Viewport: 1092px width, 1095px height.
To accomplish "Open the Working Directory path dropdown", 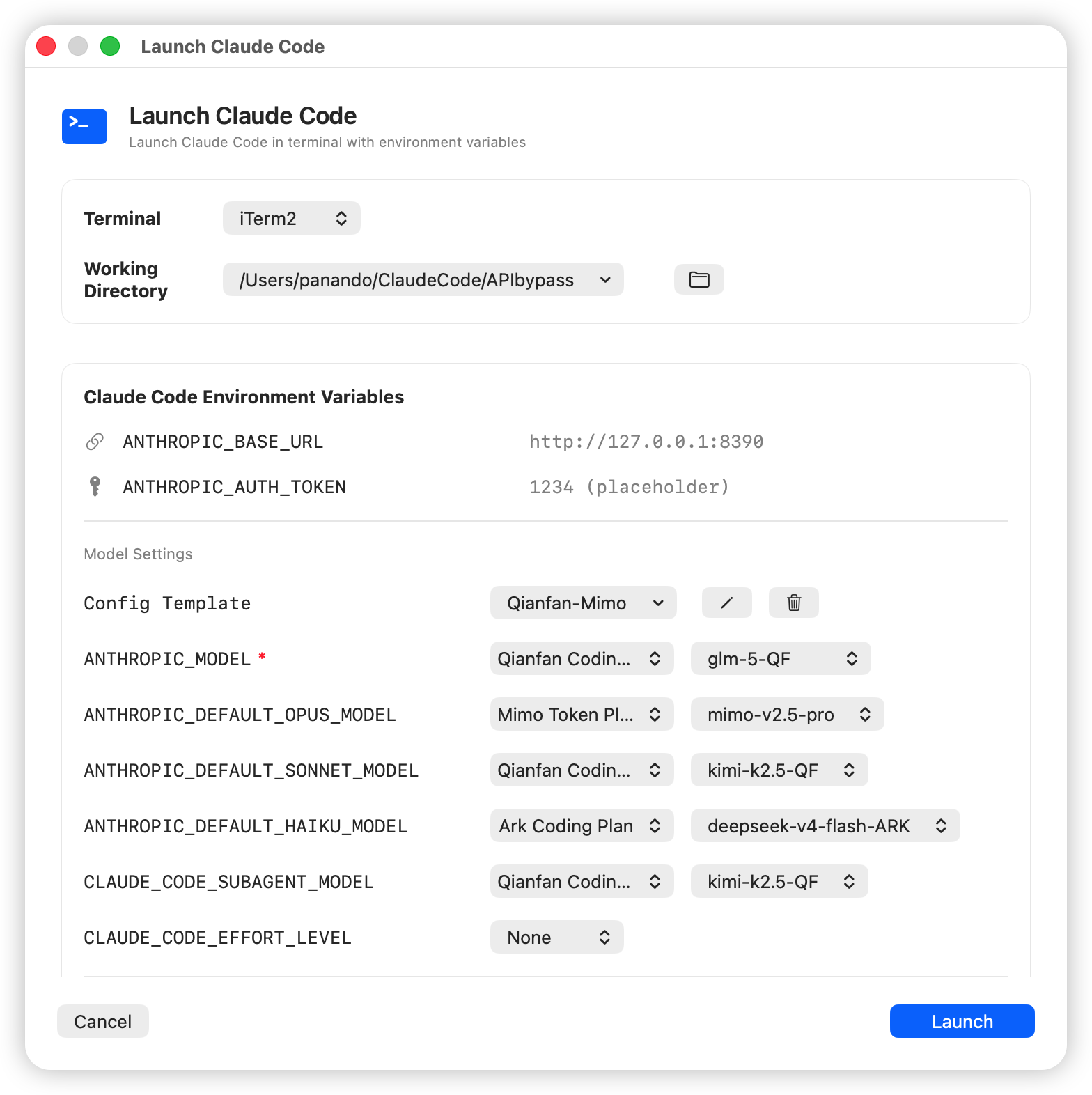I will pos(423,279).
